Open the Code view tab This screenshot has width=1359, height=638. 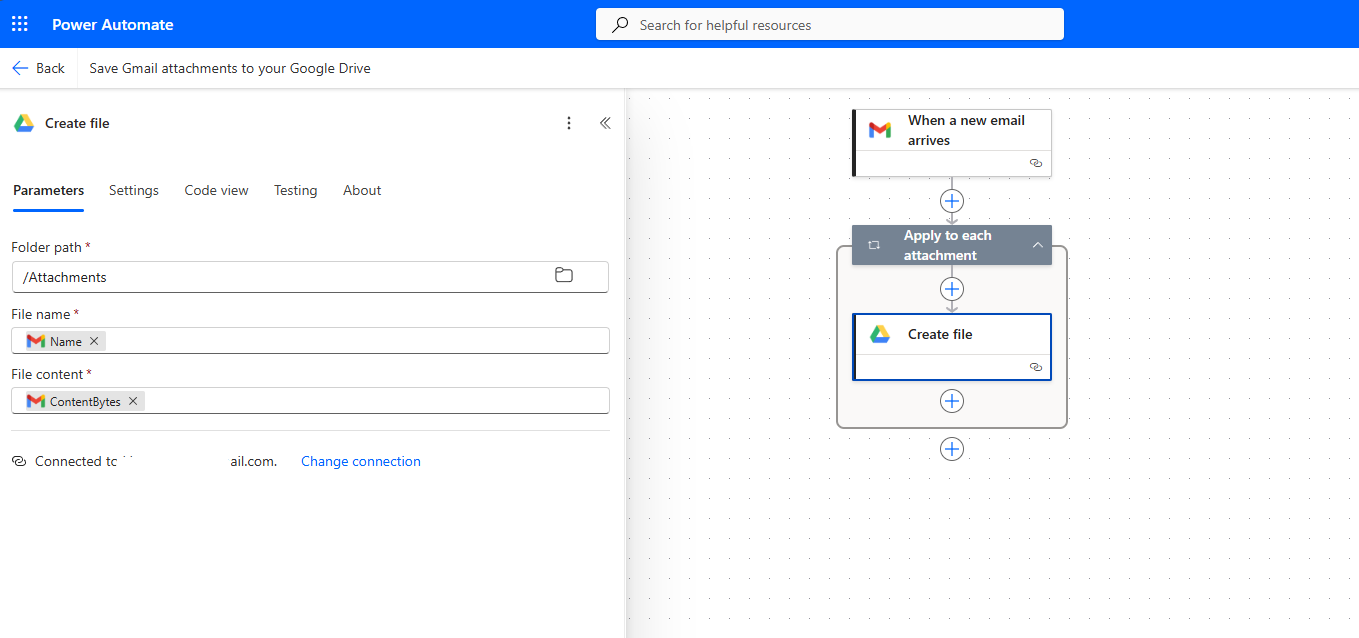tap(216, 190)
